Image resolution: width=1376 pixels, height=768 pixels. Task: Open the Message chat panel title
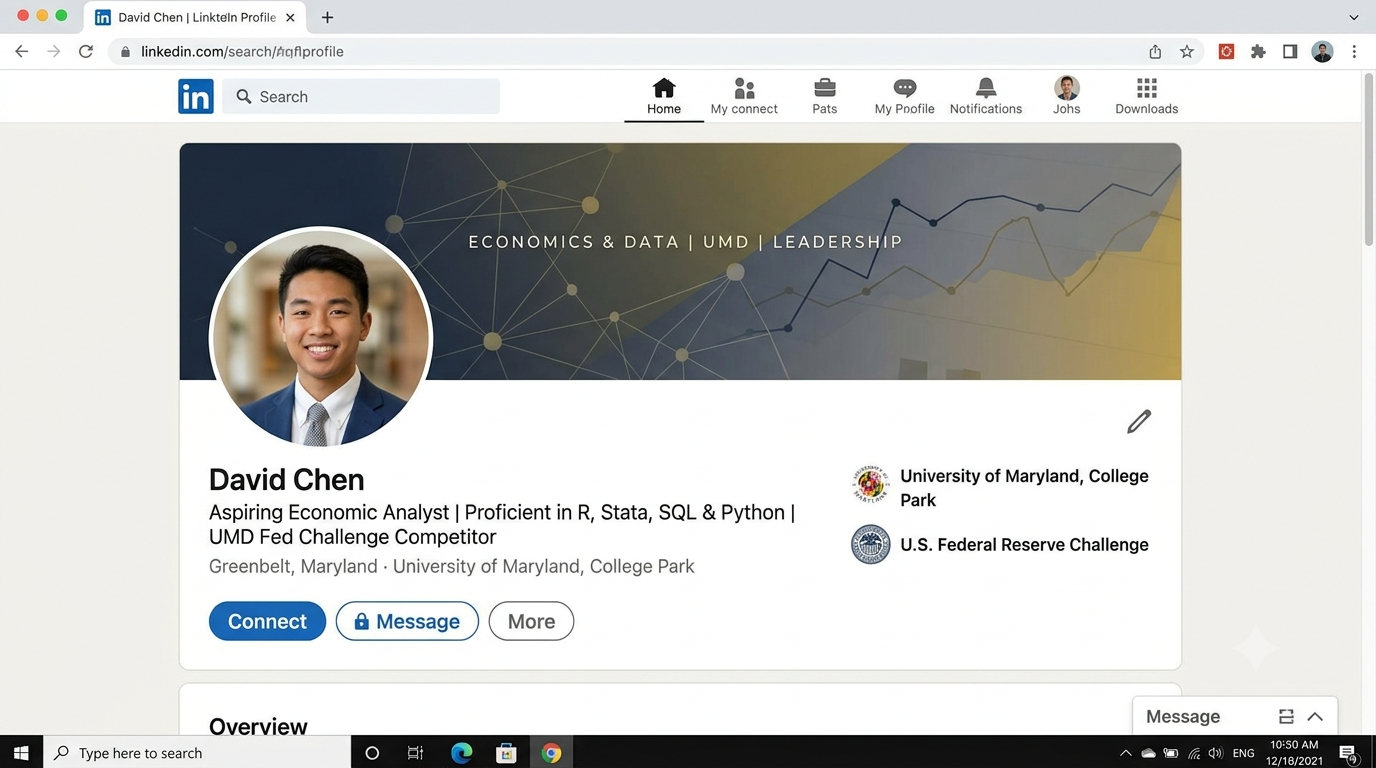pos(1183,717)
